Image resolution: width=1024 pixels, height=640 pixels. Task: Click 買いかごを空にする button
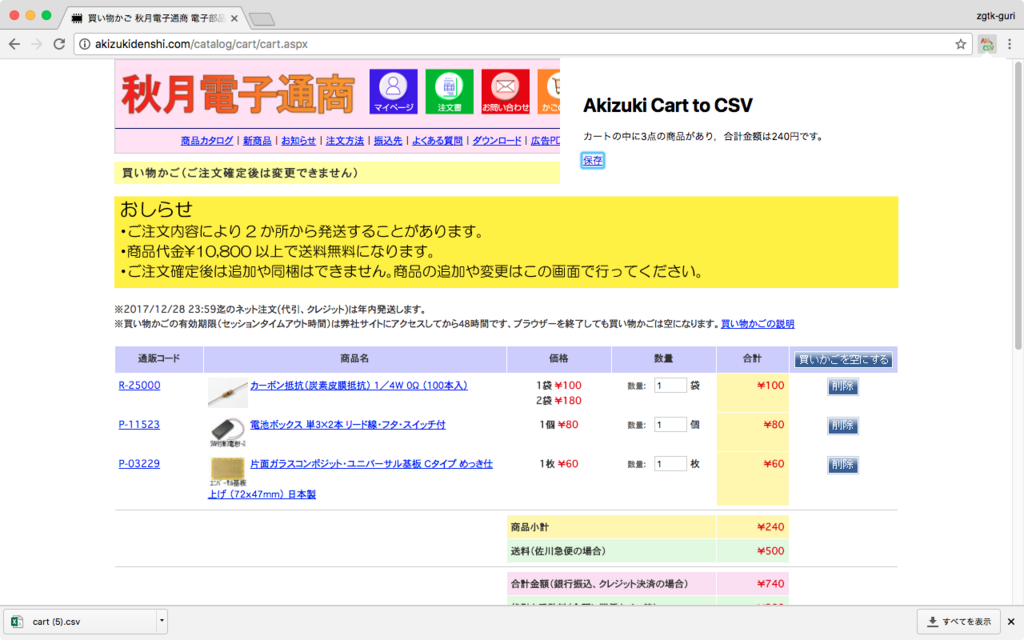click(x=843, y=360)
